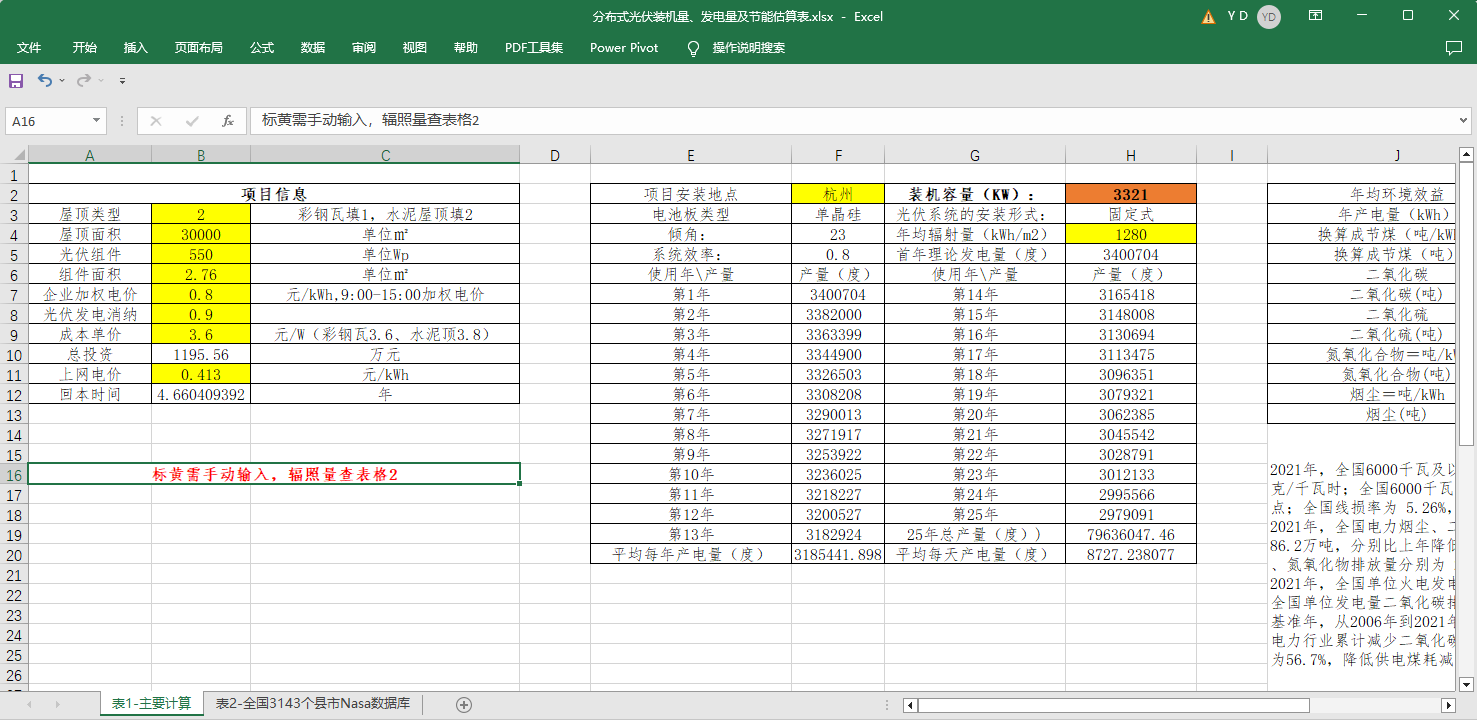Click the previous sheet navigation arrow
This screenshot has height=720, width=1477.
30,704
